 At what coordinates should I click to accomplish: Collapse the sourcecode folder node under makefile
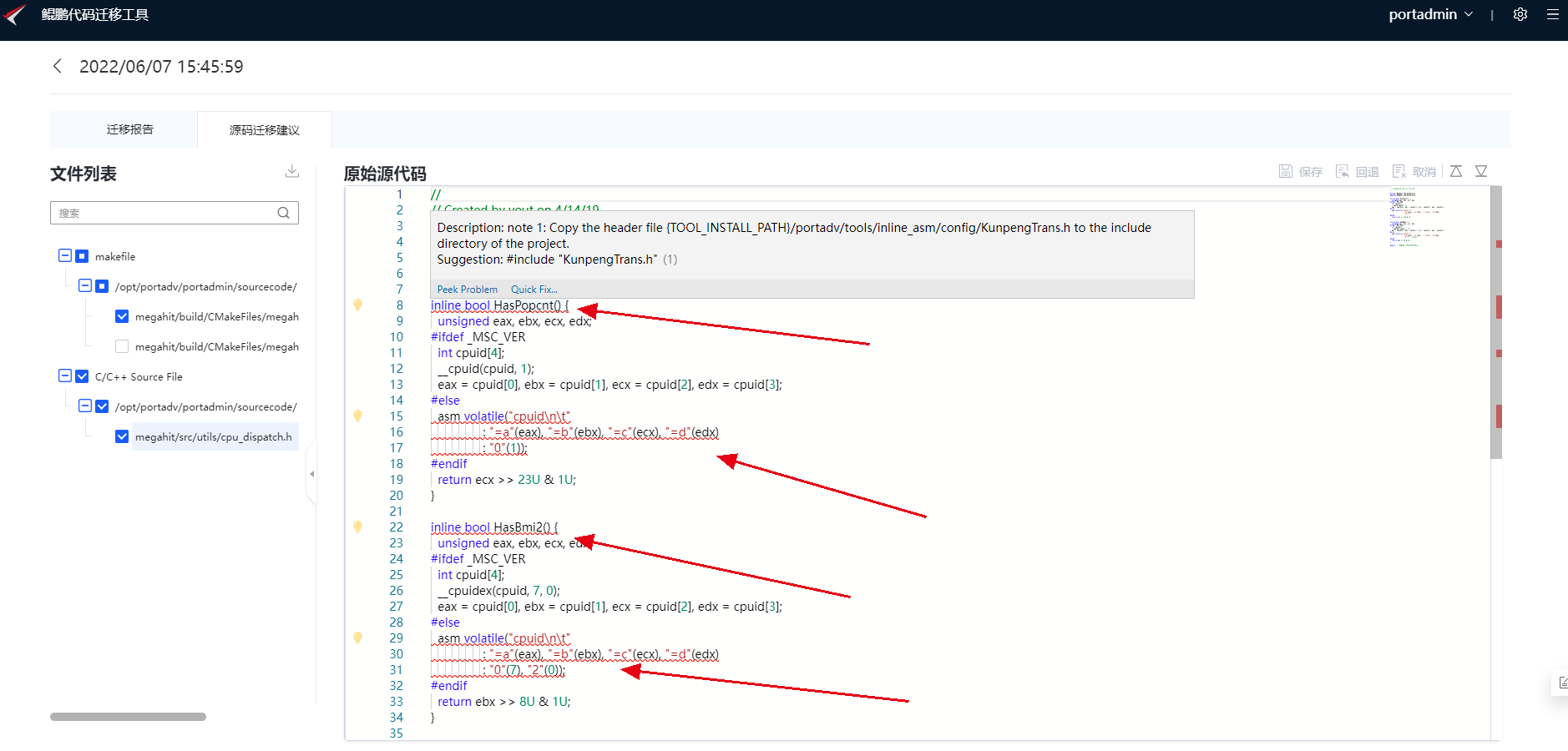pos(85,285)
